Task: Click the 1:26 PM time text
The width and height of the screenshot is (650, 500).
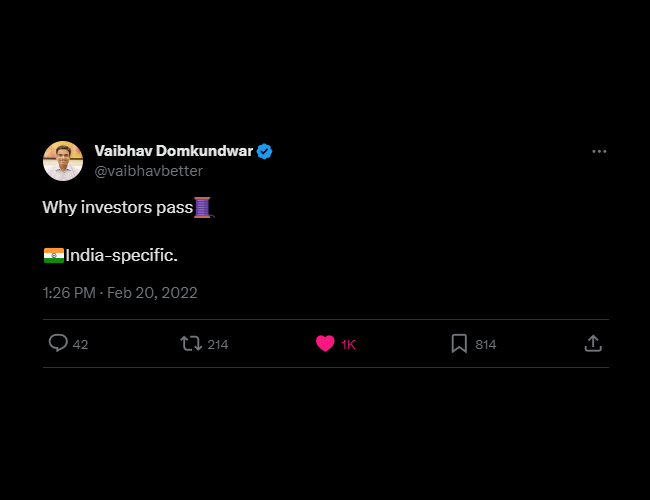Action: click(x=69, y=293)
